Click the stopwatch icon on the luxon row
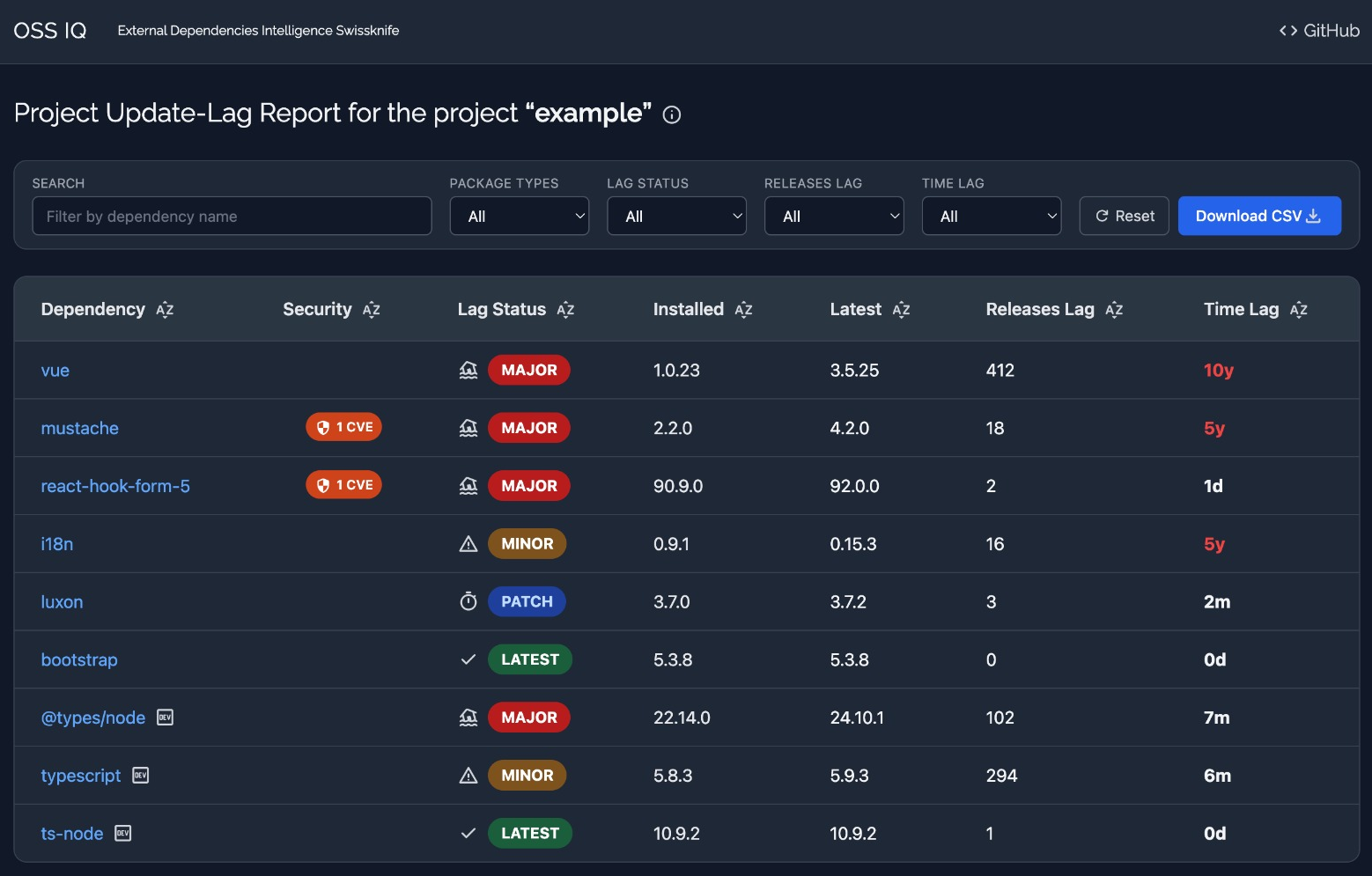 (x=468, y=601)
